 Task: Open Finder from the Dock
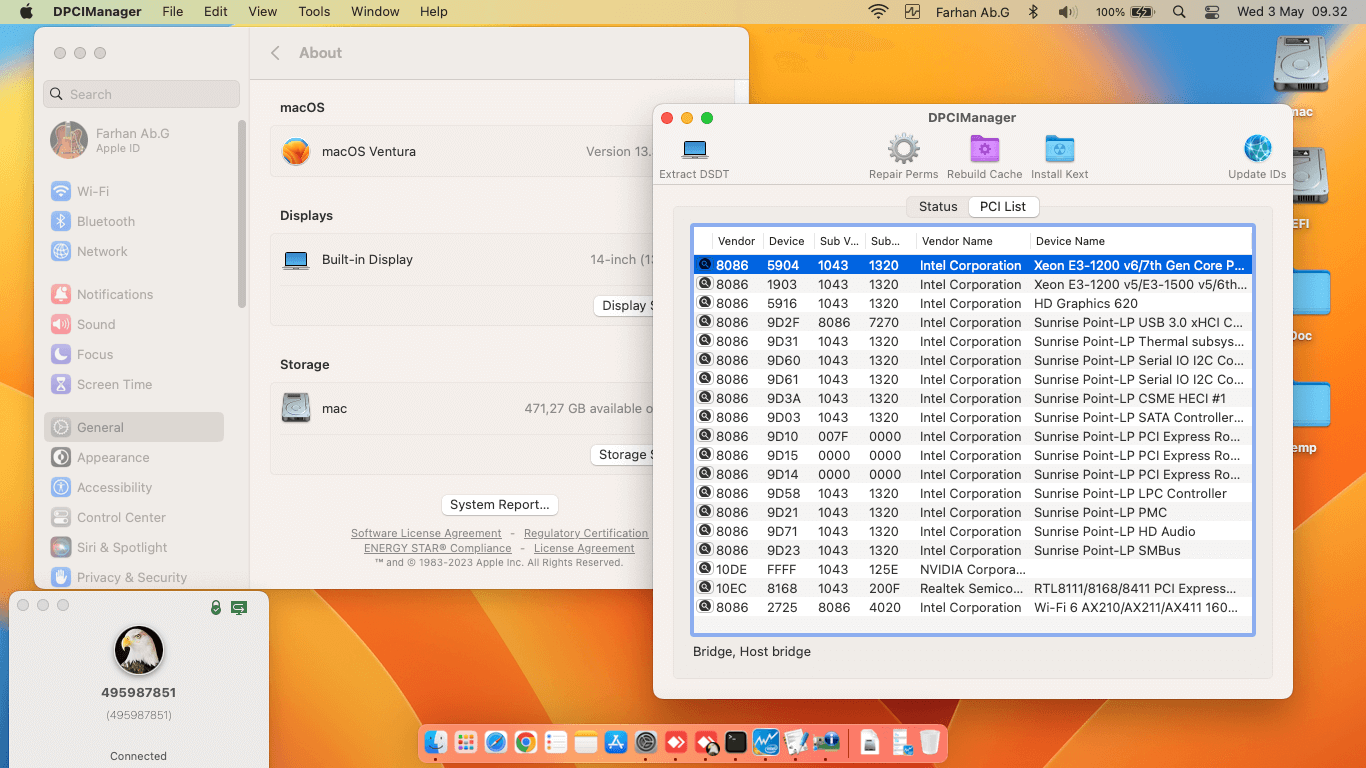tap(436, 742)
